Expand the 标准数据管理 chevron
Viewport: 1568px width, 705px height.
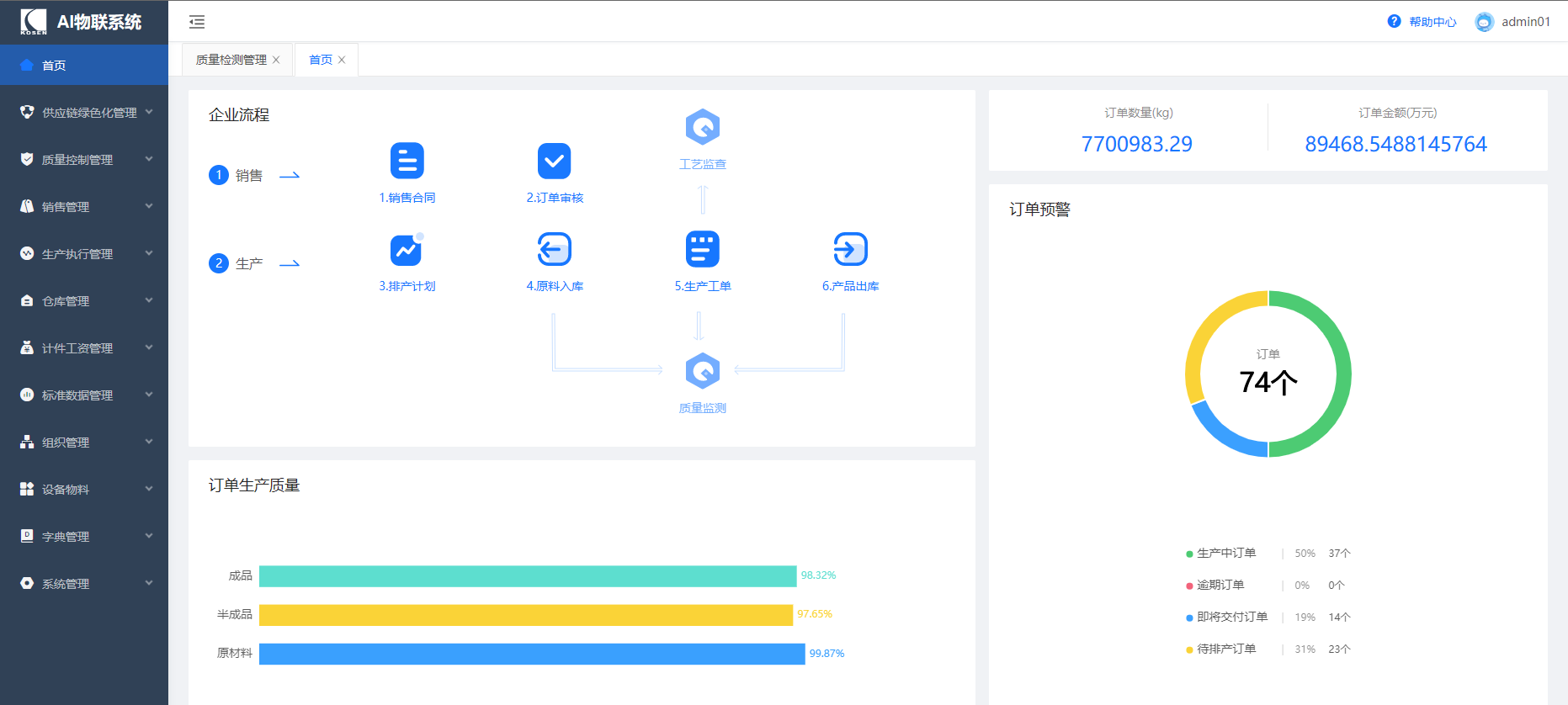tap(149, 395)
